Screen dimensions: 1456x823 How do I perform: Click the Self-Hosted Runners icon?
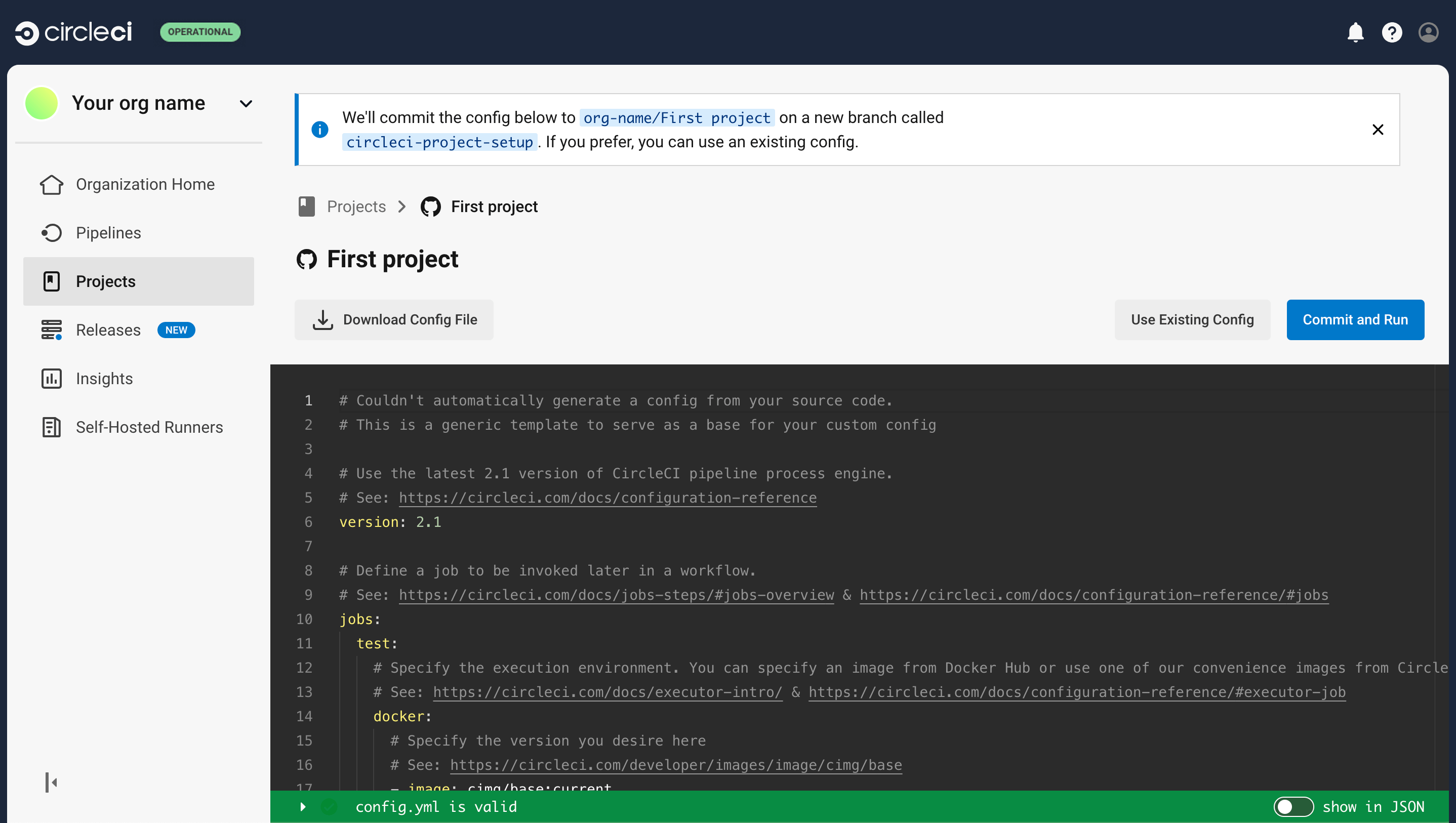coord(52,427)
